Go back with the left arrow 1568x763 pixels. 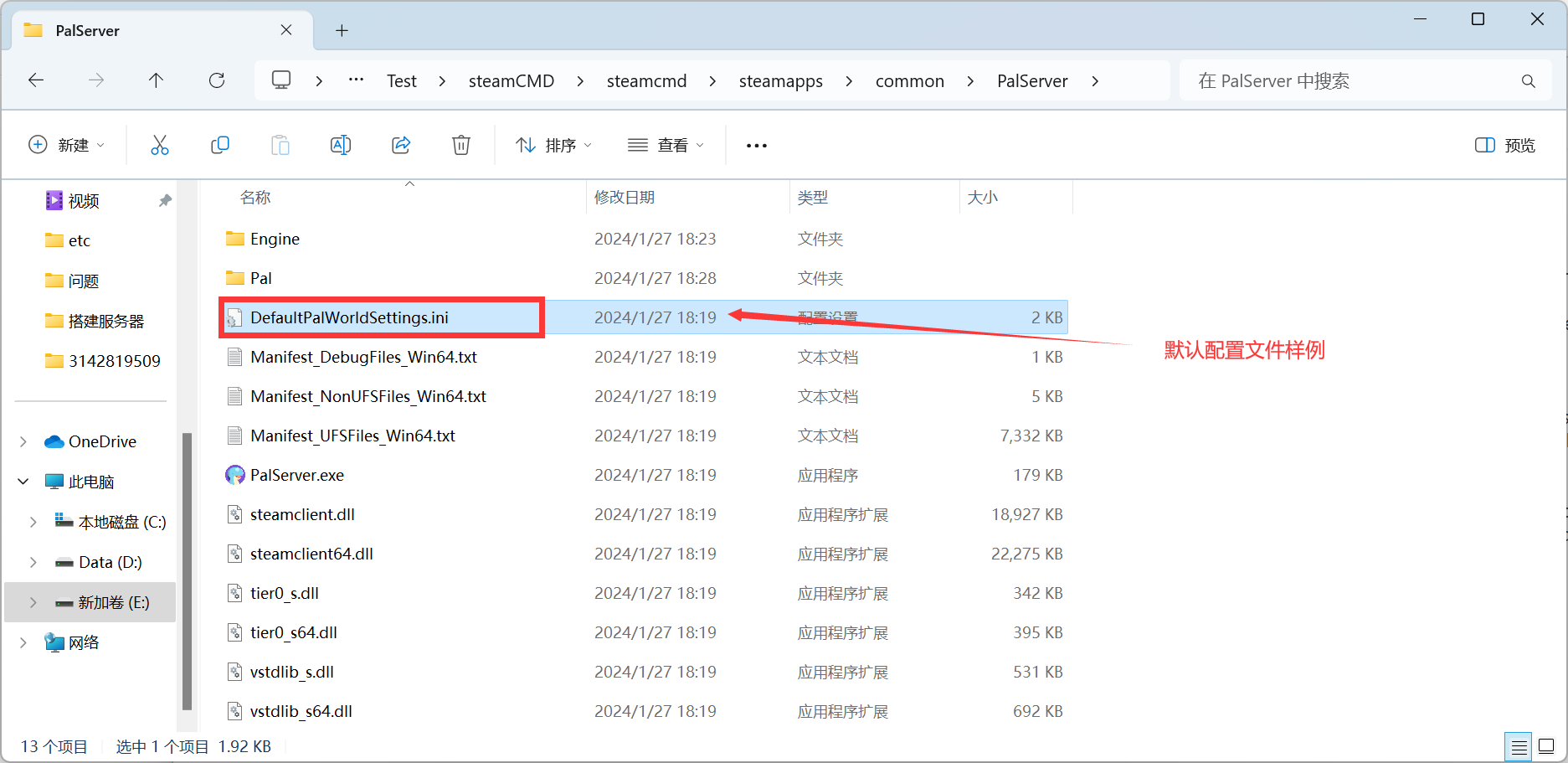tap(36, 80)
